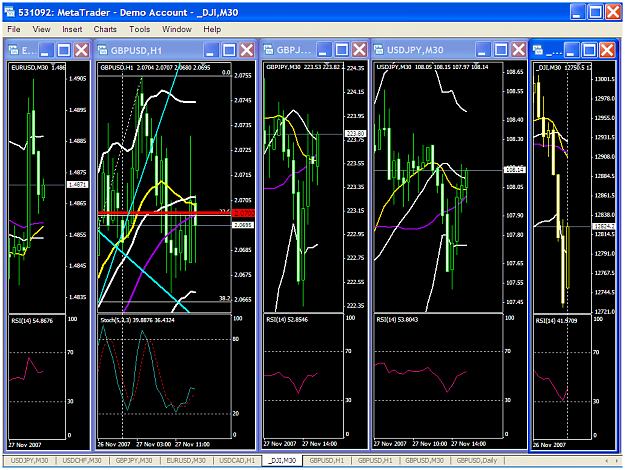This screenshot has width=625, height=470.
Task: Click the GBPJPY chart window icon
Action: tap(269, 49)
